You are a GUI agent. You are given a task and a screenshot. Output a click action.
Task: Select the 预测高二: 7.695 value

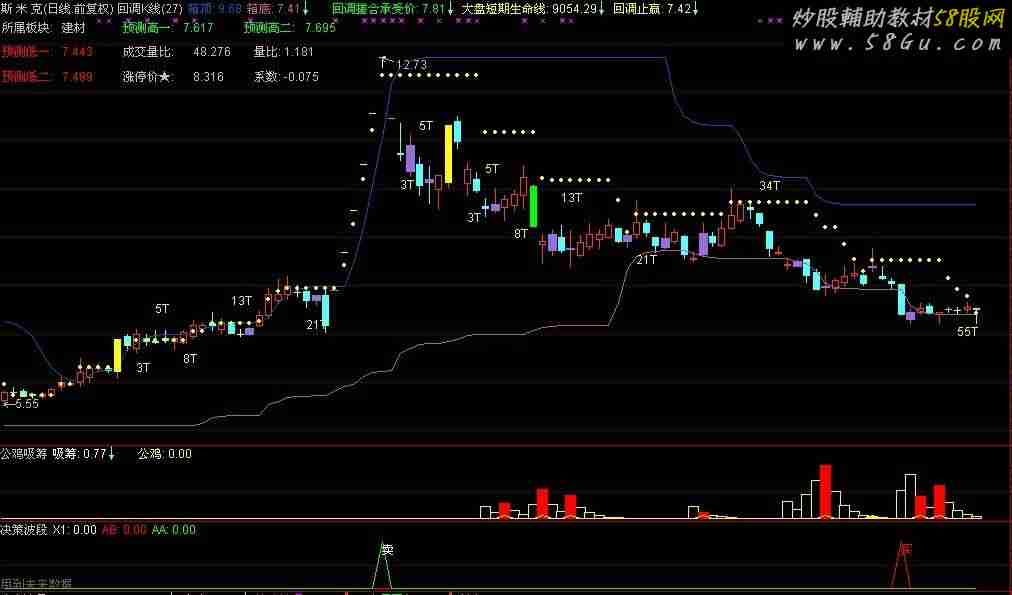tap(290, 28)
